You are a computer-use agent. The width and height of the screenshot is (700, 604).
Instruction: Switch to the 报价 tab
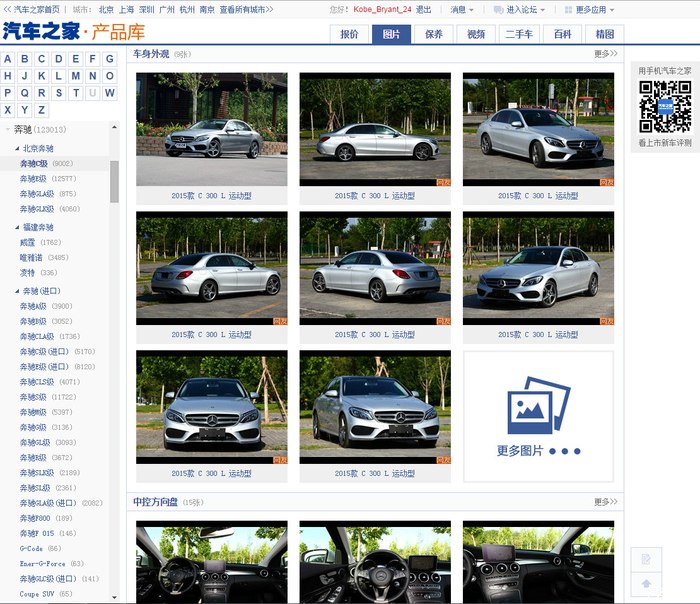(349, 34)
